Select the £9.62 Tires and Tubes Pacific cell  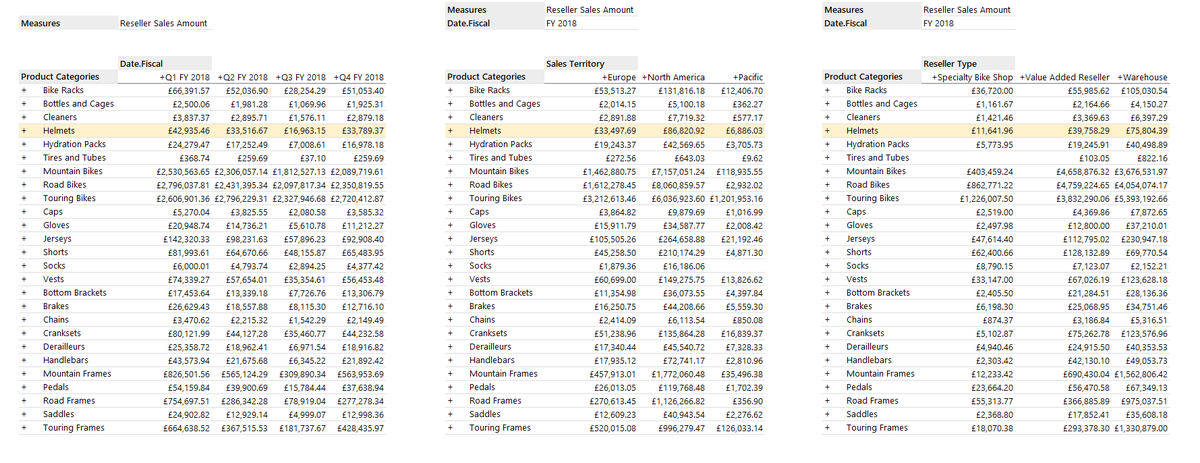pyautogui.click(x=751, y=158)
